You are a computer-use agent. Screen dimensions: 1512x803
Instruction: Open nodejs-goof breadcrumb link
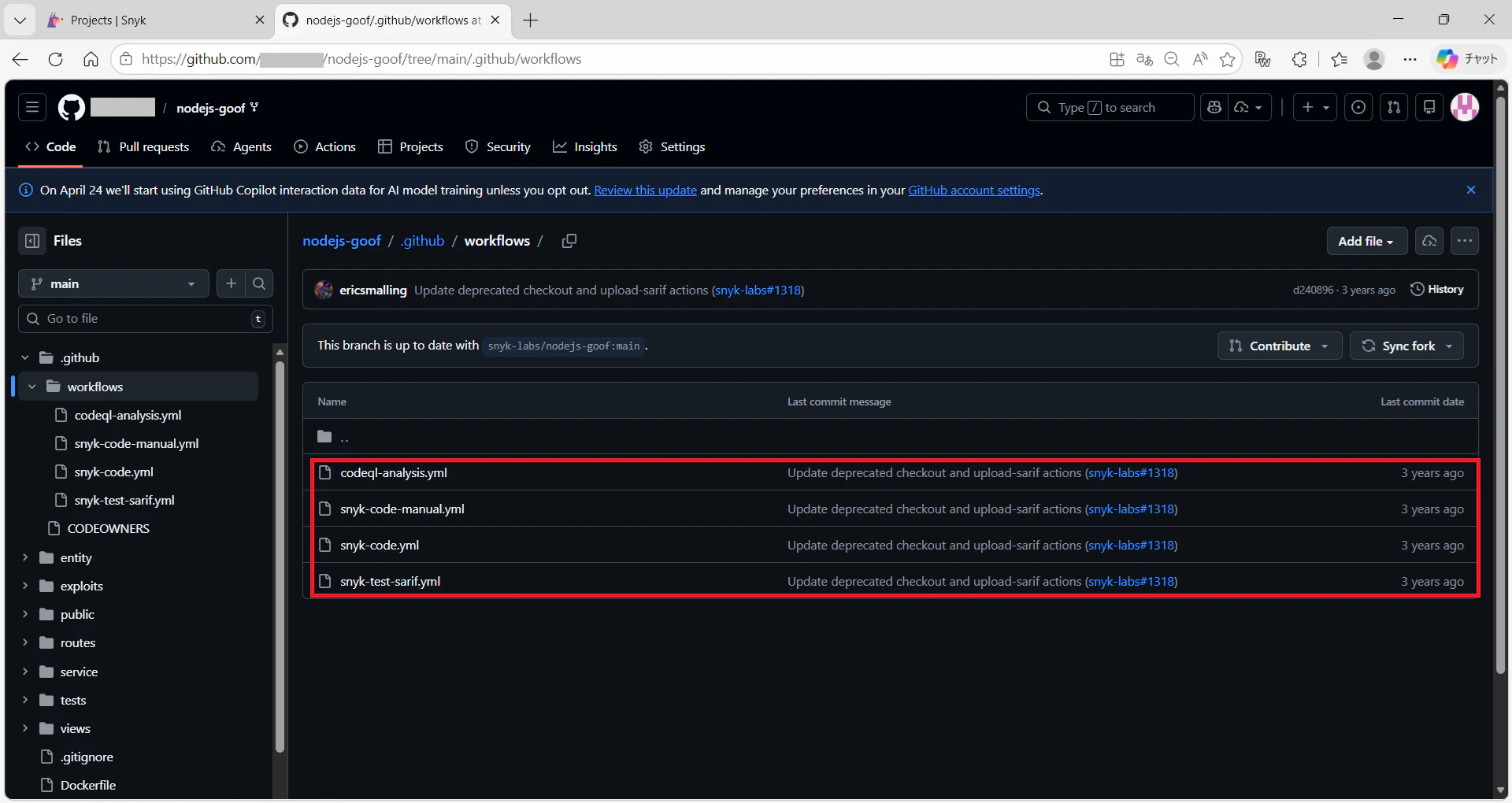[x=342, y=241]
